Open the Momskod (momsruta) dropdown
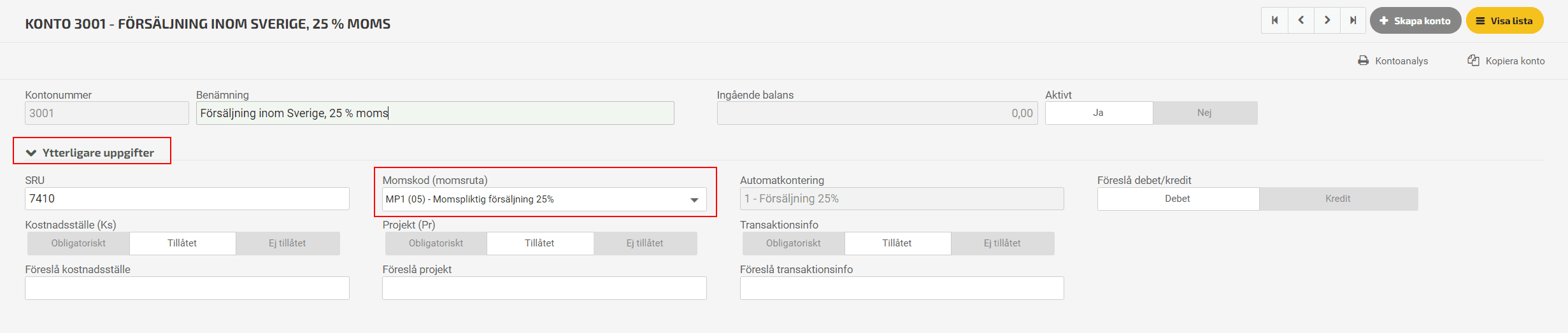 [545, 199]
